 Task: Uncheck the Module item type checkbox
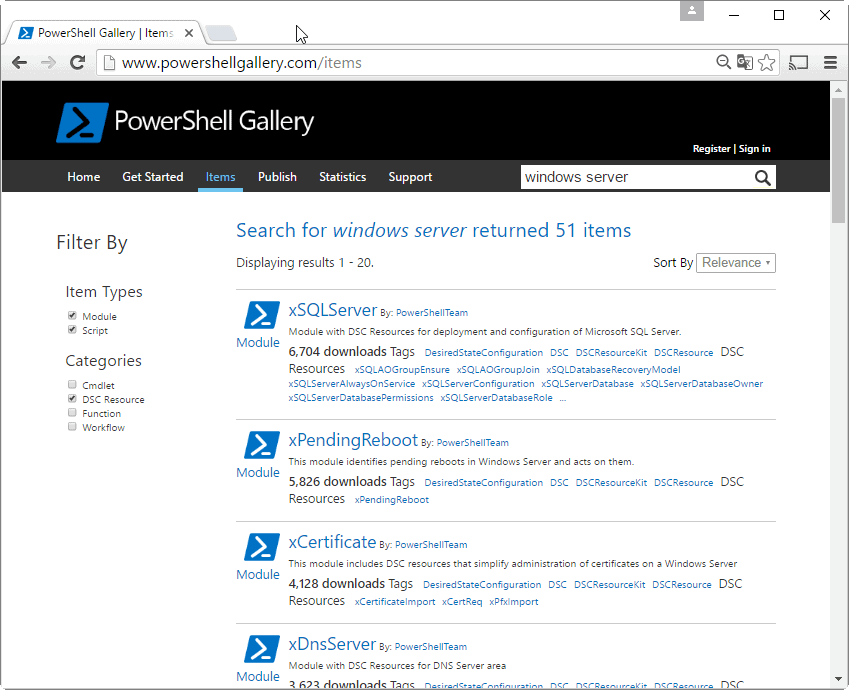[72, 315]
